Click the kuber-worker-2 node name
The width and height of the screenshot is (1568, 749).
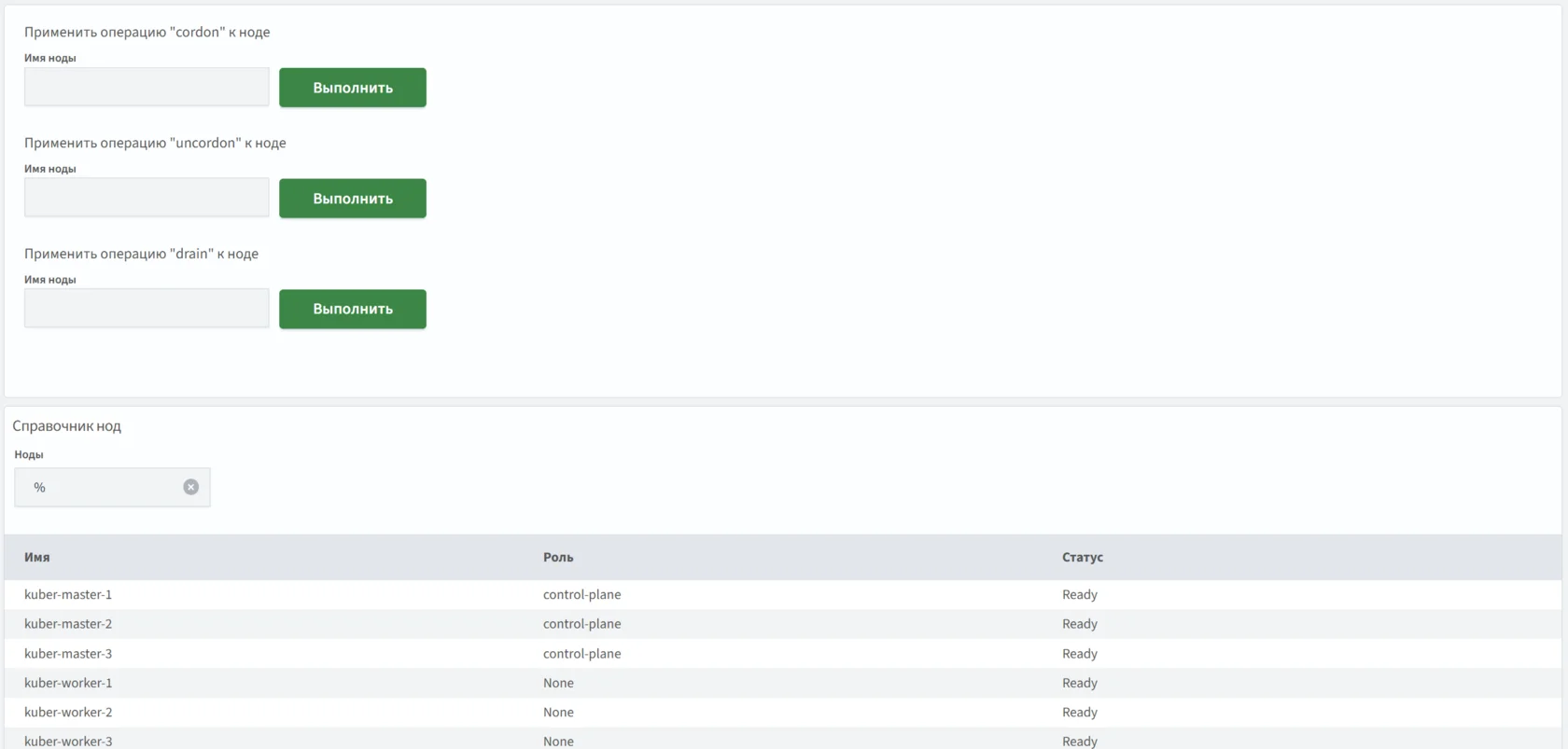[68, 713]
